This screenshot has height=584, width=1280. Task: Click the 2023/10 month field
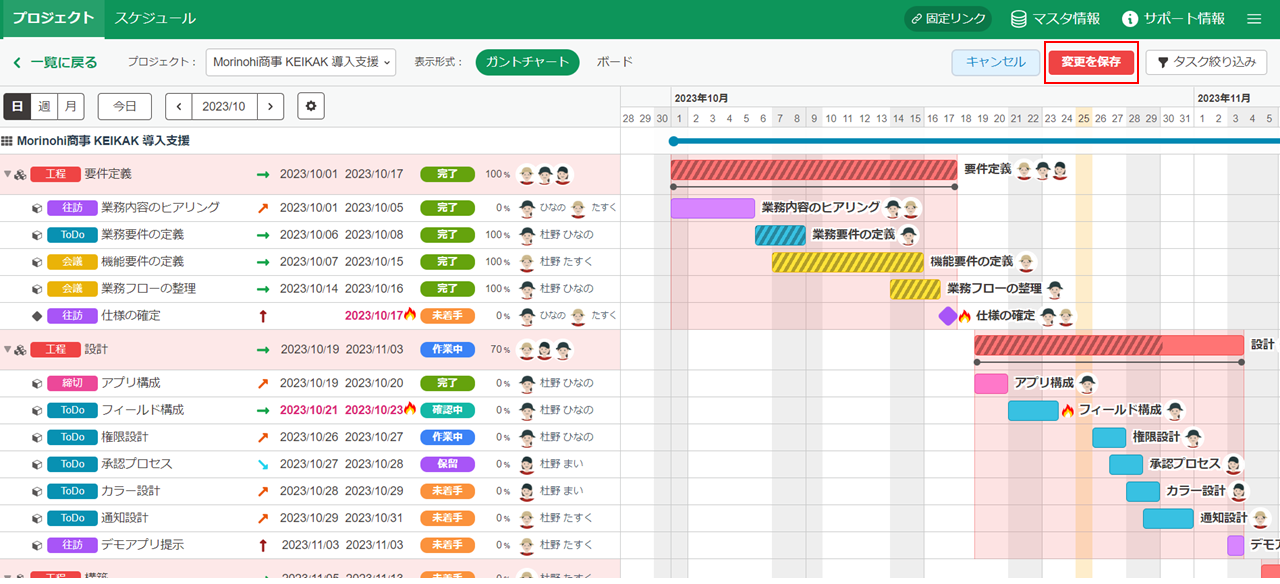(x=225, y=106)
